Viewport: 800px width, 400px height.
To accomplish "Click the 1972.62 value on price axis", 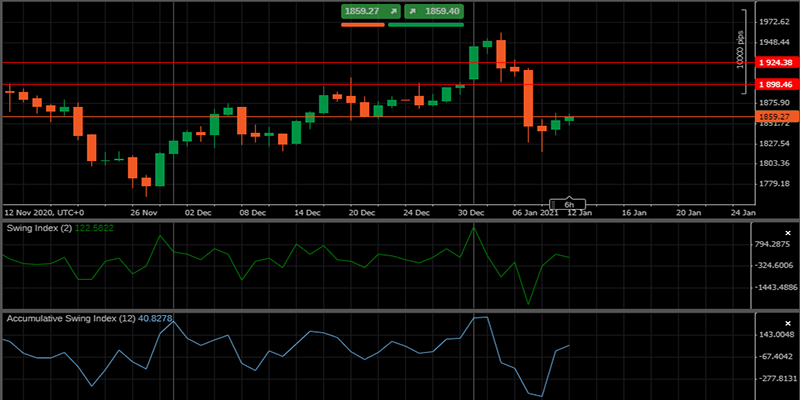I will (775, 21).
